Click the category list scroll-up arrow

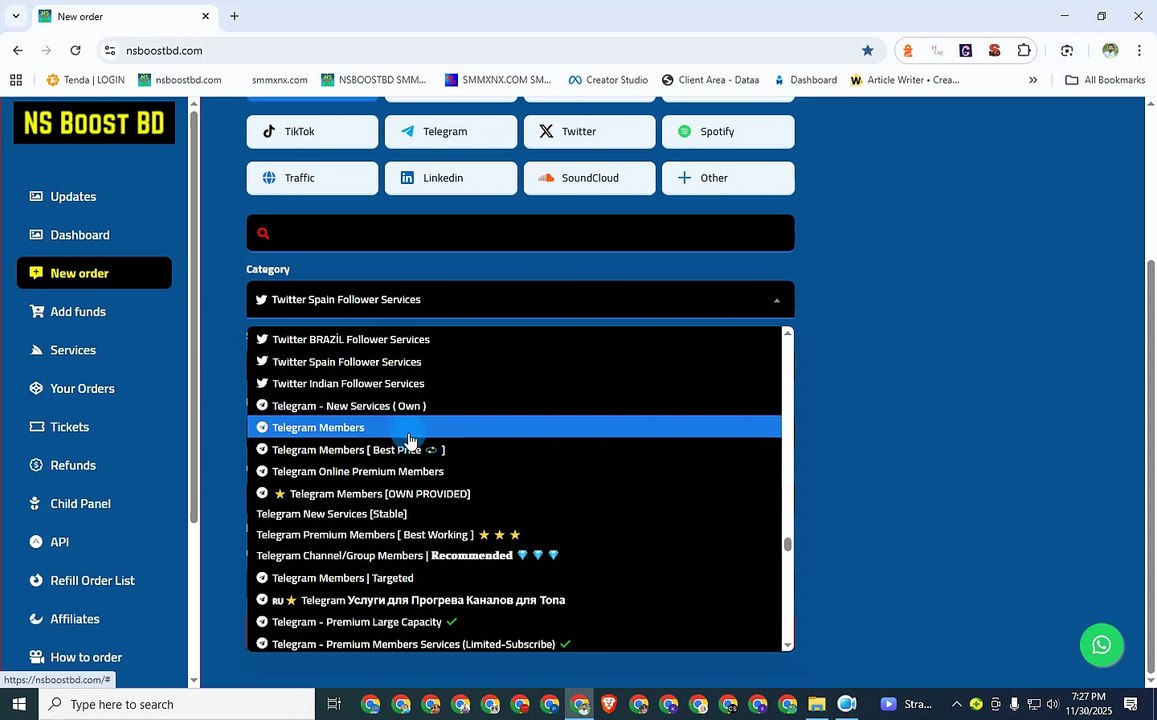pos(787,333)
